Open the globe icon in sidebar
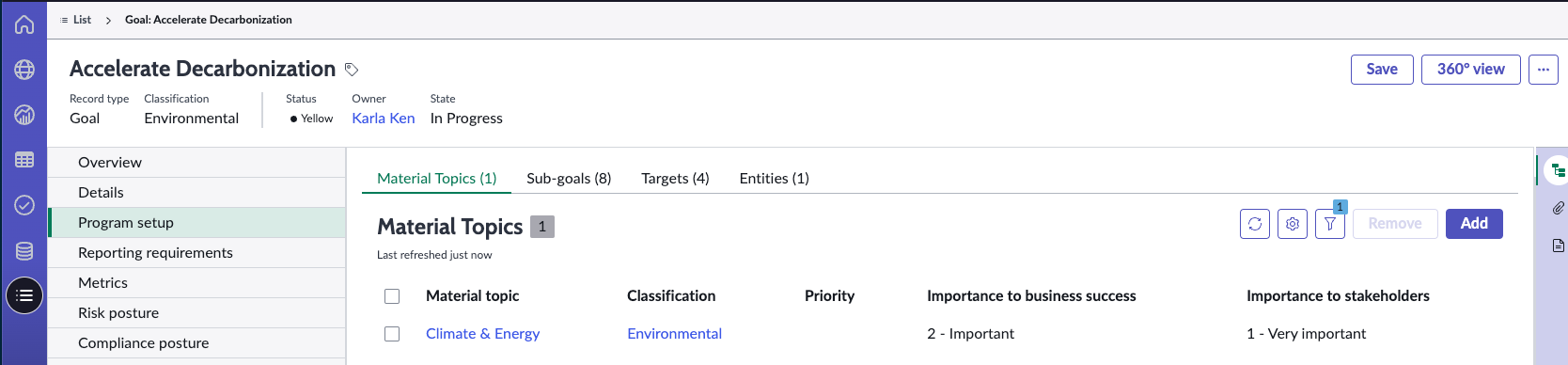The width and height of the screenshot is (1568, 365). click(x=24, y=70)
